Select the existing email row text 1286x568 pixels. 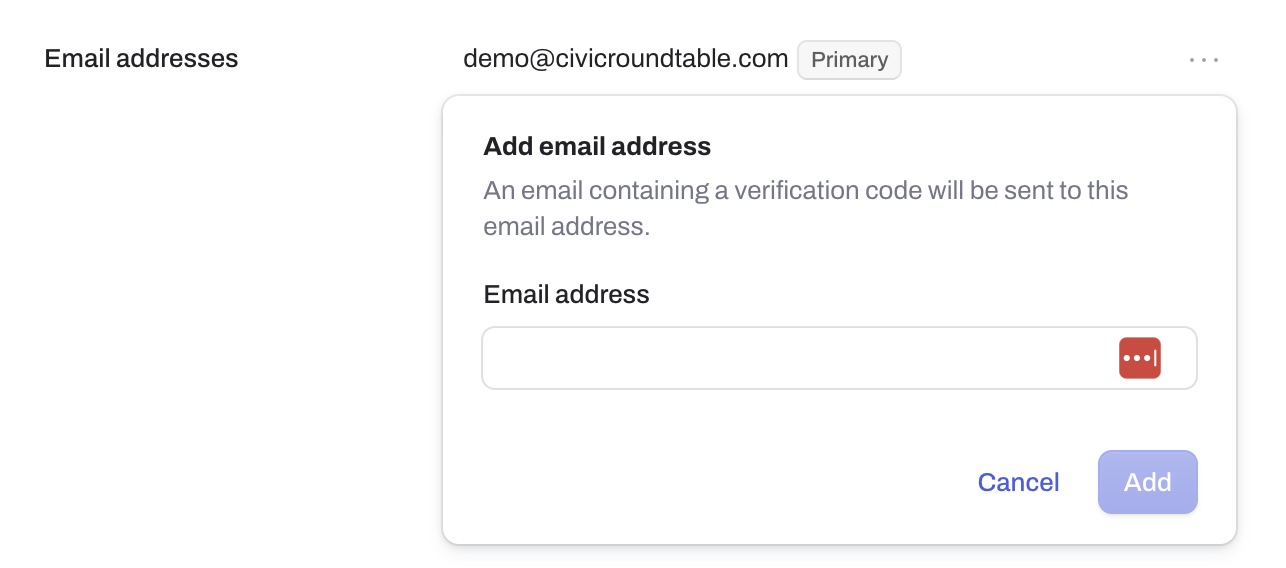pos(626,59)
